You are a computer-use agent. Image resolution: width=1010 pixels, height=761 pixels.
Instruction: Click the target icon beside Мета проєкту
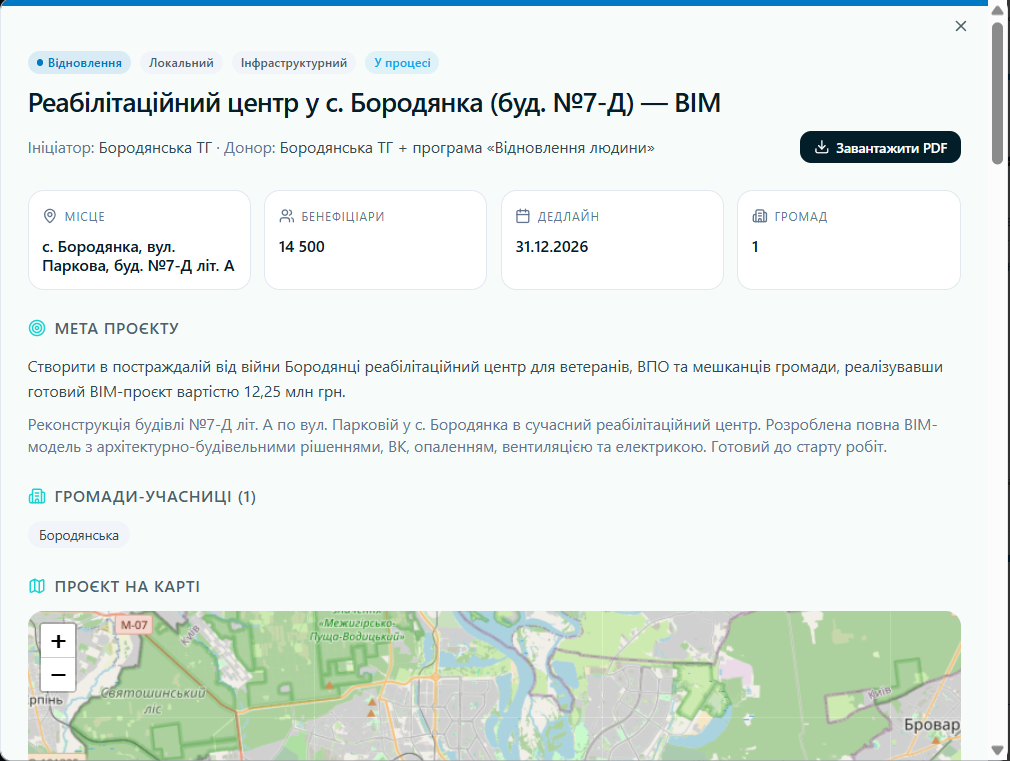37,328
